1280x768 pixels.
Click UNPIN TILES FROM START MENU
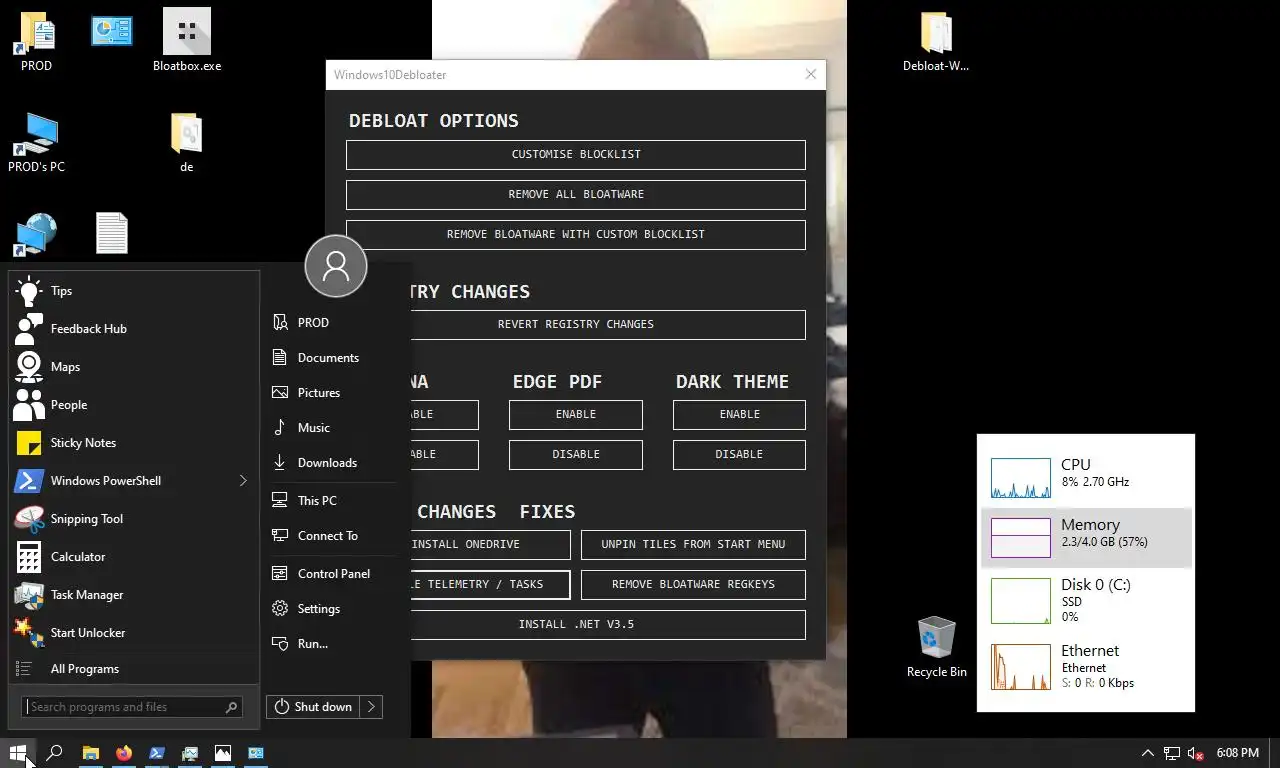point(693,545)
